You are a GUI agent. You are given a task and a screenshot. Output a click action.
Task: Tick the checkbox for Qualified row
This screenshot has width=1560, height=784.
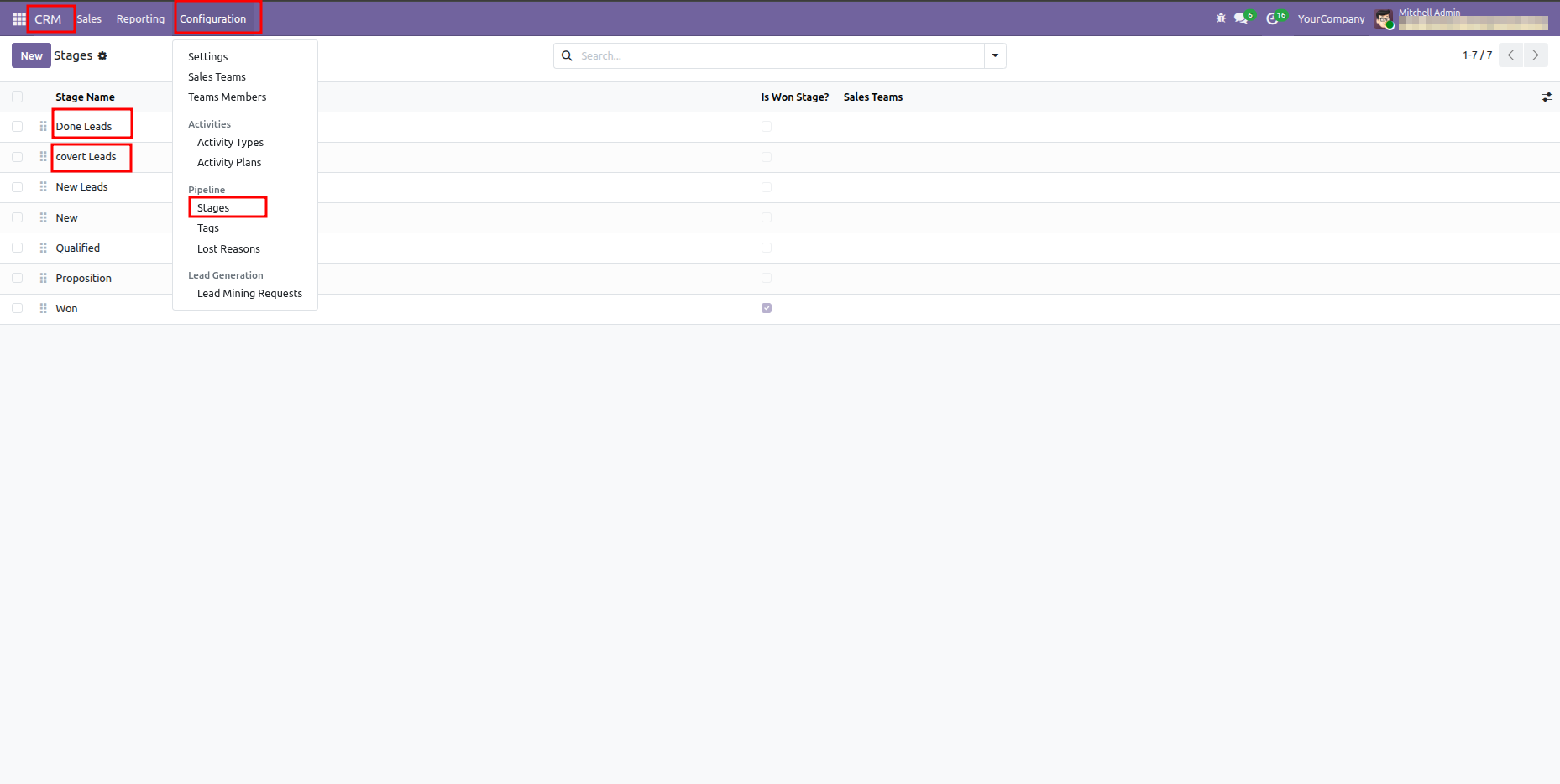17,248
